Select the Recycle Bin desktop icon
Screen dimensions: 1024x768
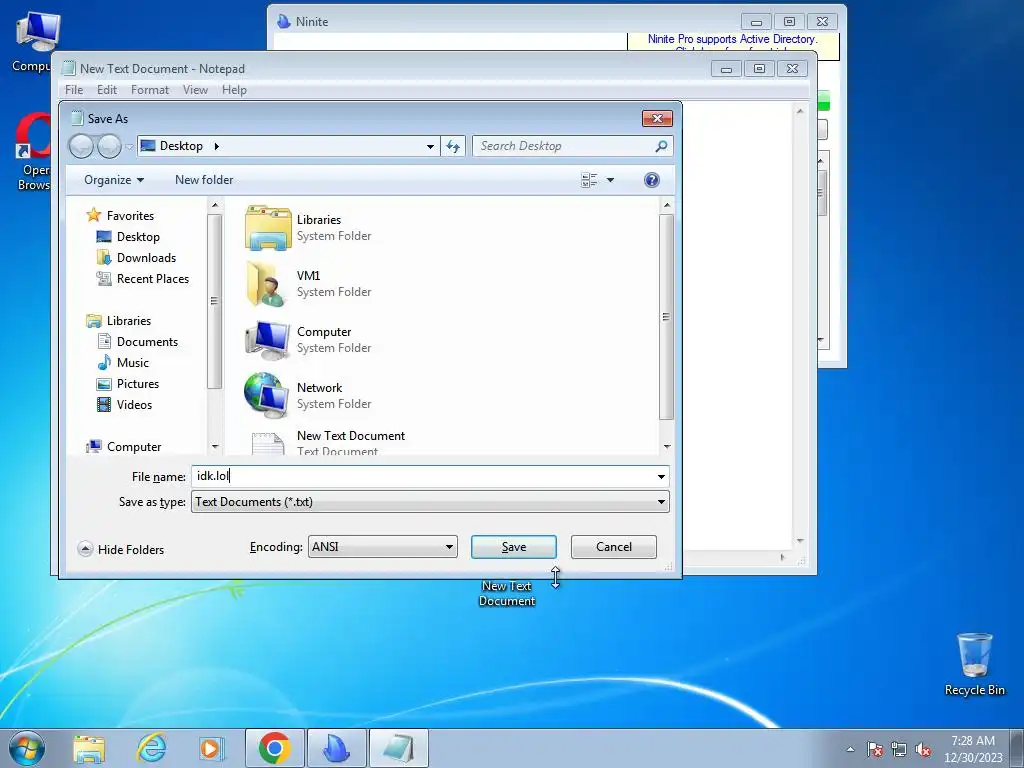point(974,664)
